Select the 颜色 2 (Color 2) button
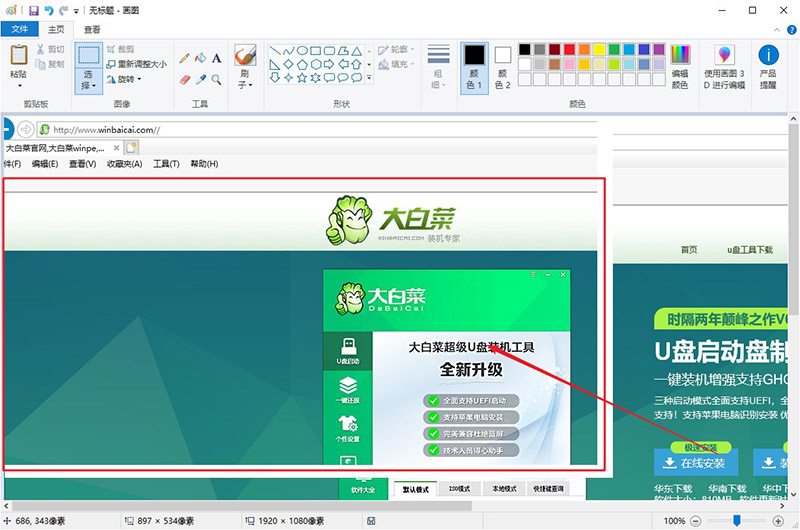The width and height of the screenshot is (800, 530). [x=502, y=66]
